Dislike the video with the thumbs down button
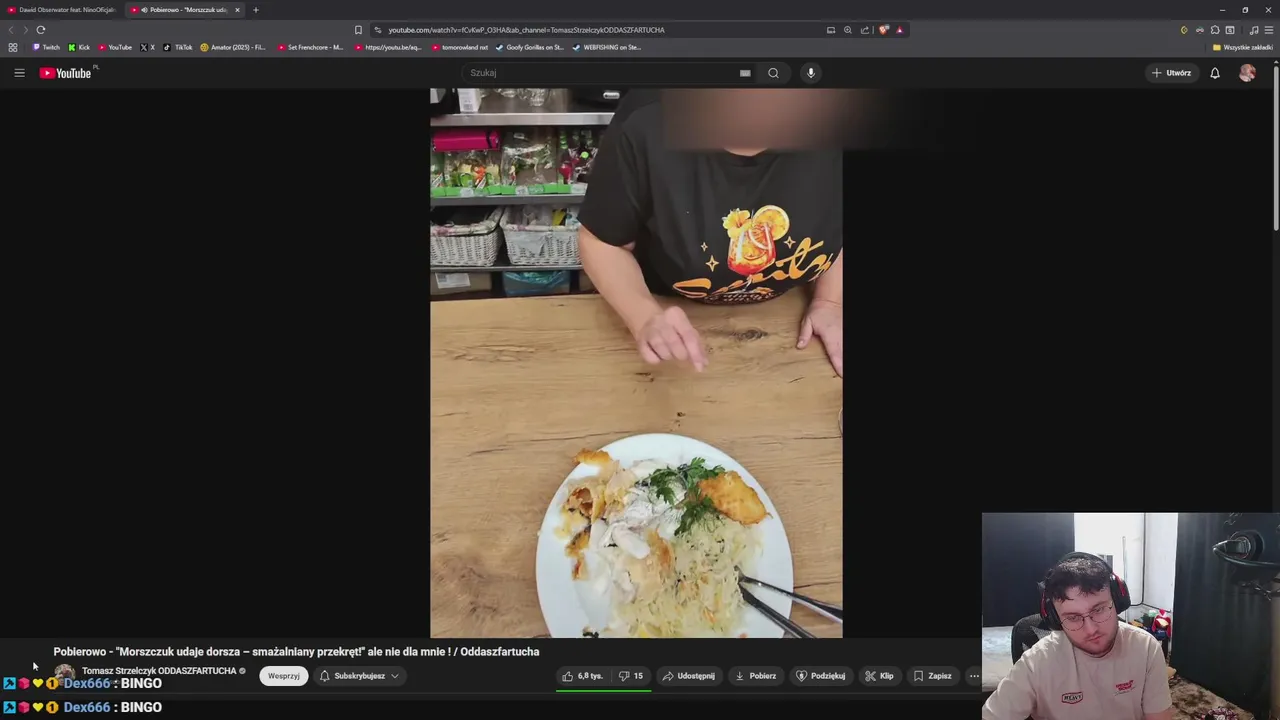 631,676
